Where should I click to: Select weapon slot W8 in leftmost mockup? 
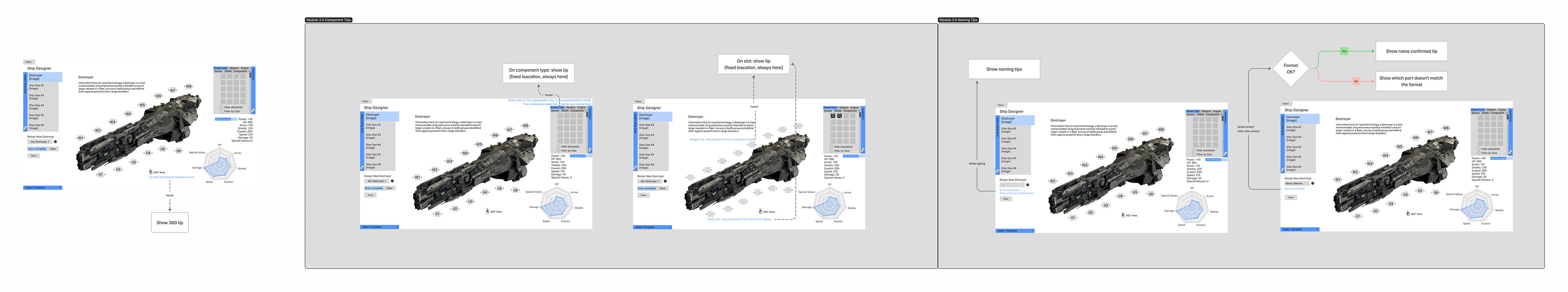tap(189, 86)
